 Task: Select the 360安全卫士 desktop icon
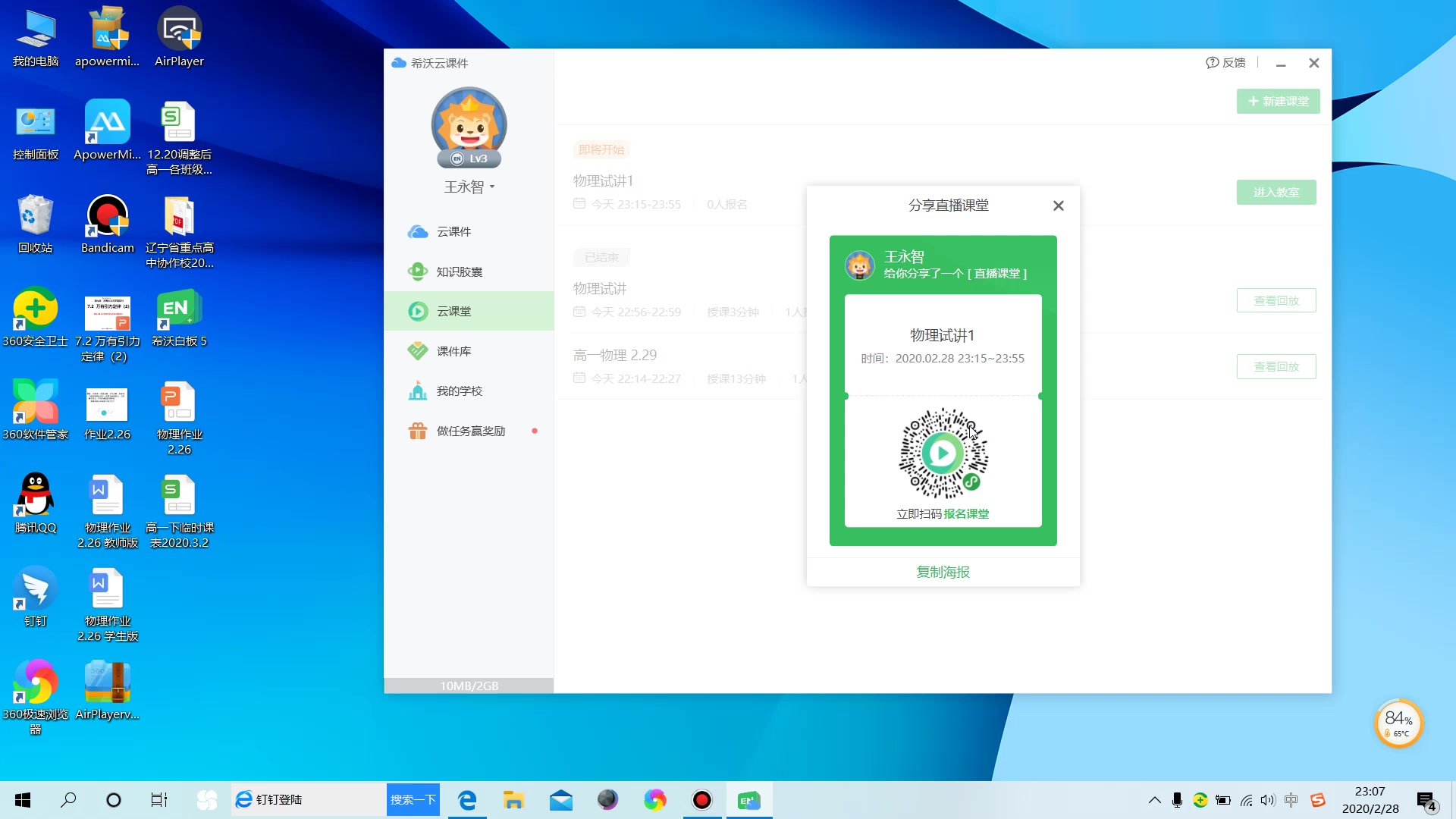click(36, 318)
